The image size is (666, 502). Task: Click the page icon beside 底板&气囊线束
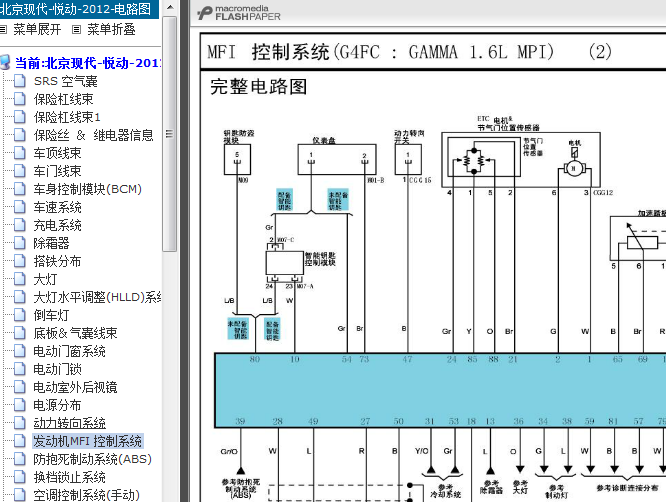(20, 333)
